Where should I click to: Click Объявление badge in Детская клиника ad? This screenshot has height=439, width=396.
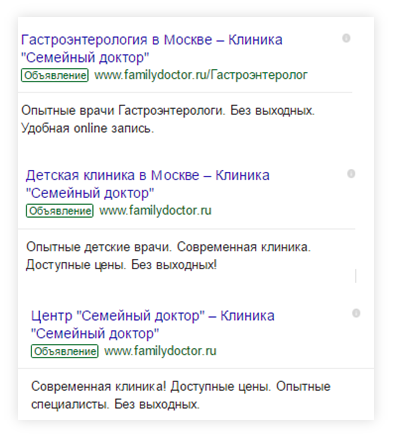(x=60, y=211)
